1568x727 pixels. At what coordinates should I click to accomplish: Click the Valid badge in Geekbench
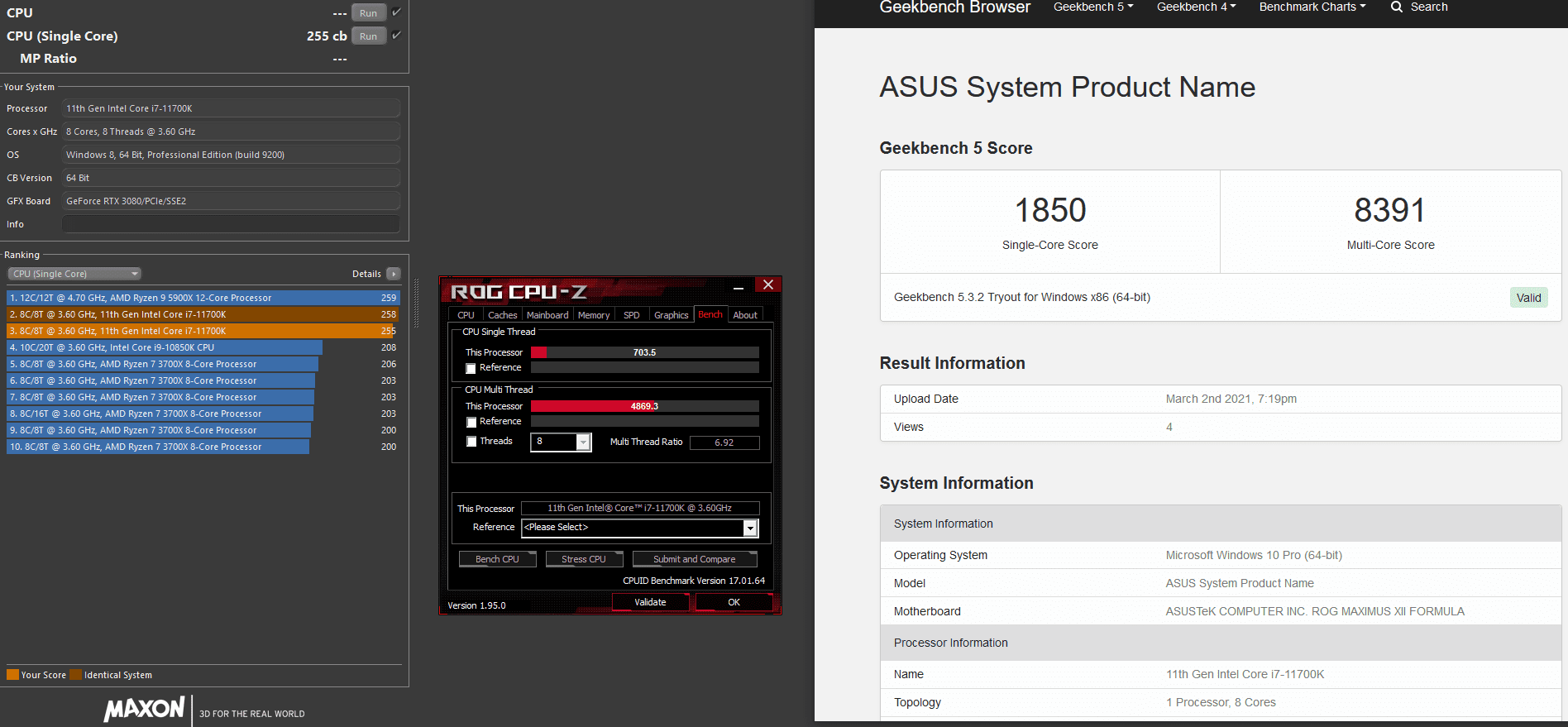(1528, 298)
